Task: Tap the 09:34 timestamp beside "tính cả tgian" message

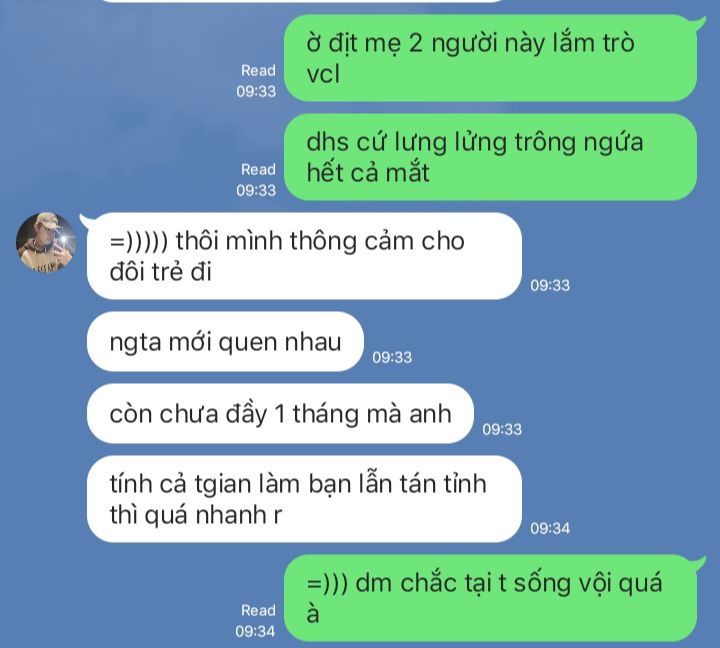Action: tap(550, 528)
